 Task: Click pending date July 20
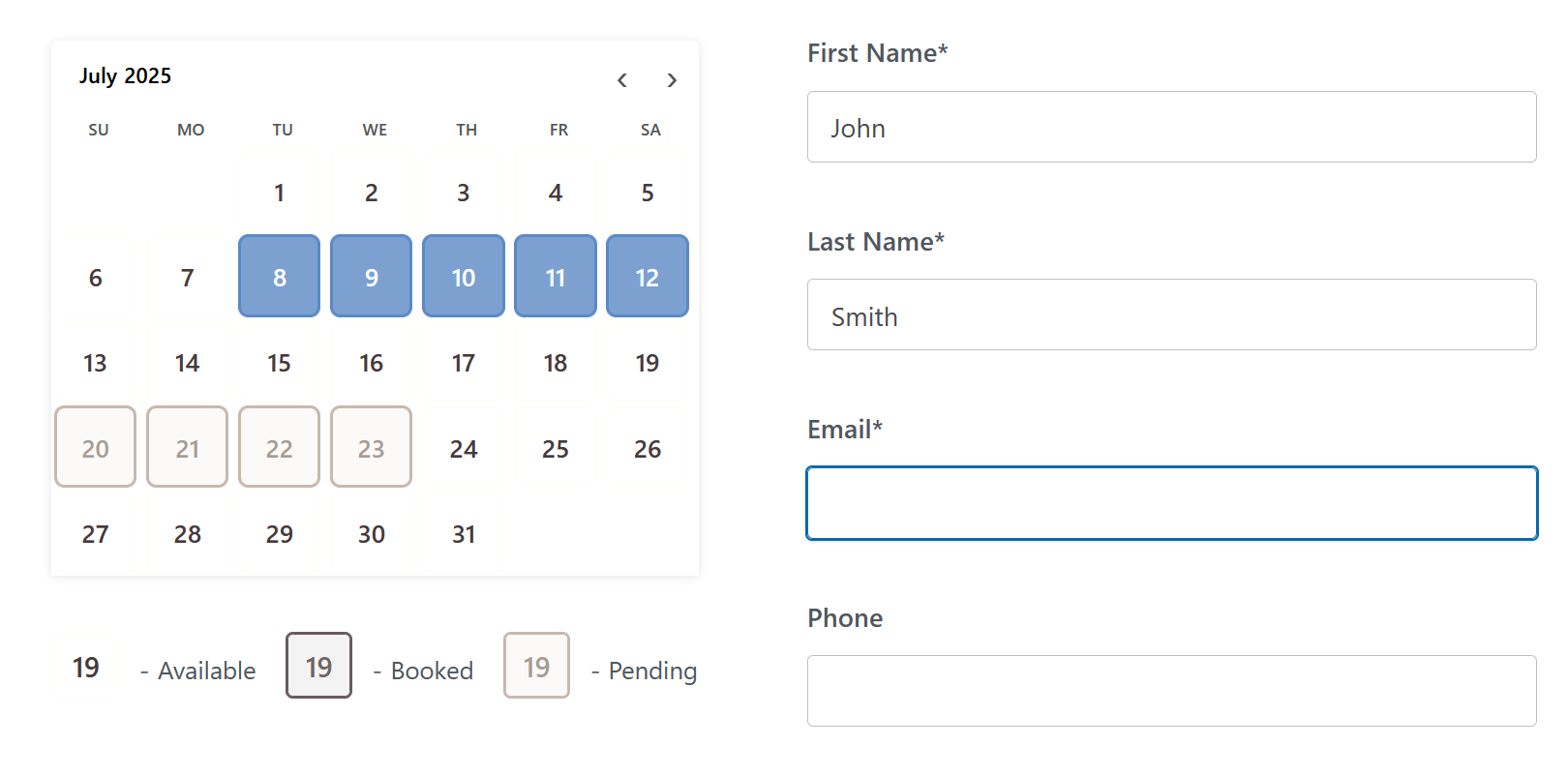[95, 447]
